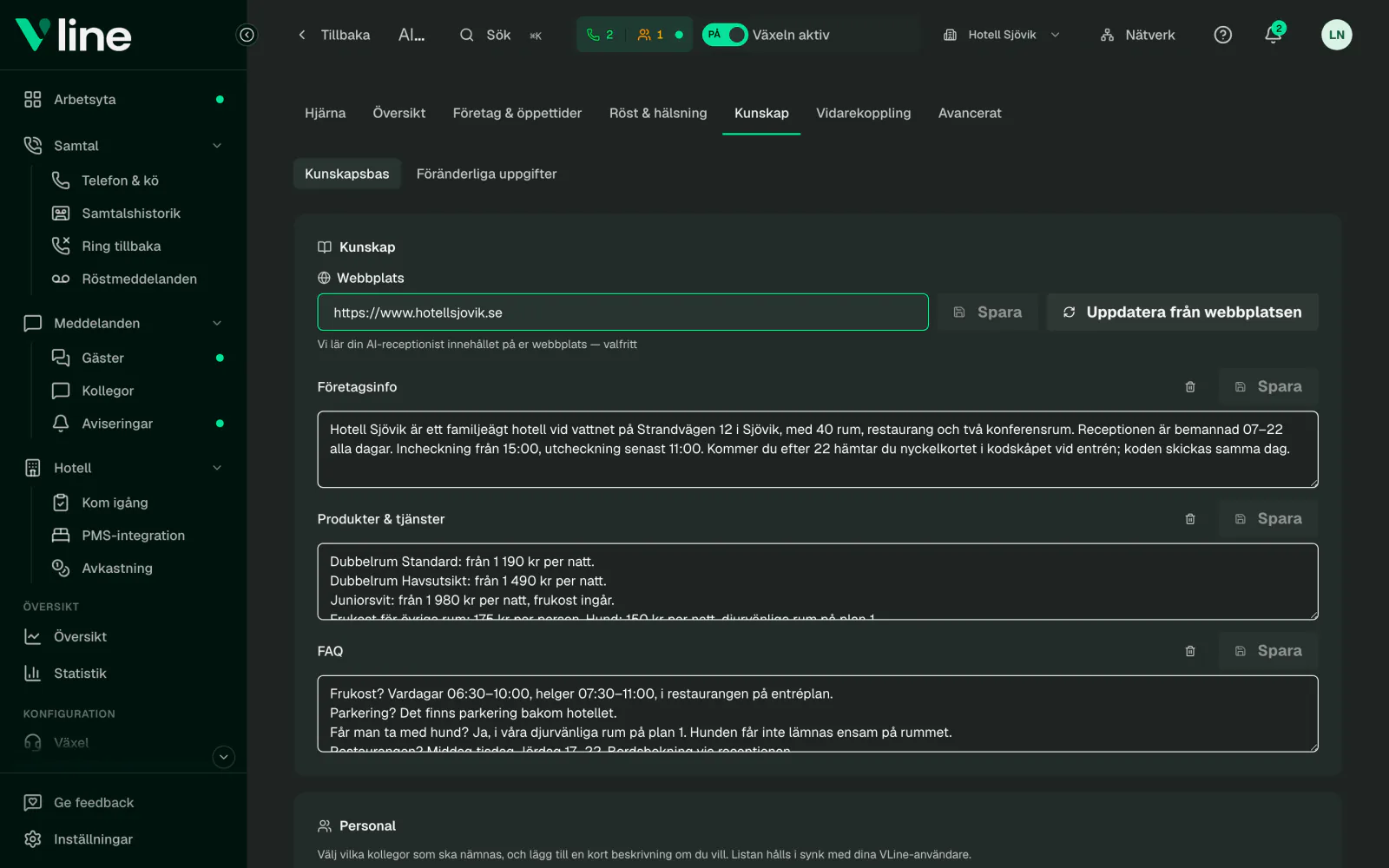The image size is (1389, 868).
Task: Open the notifications bell
Action: pyautogui.click(x=1273, y=35)
